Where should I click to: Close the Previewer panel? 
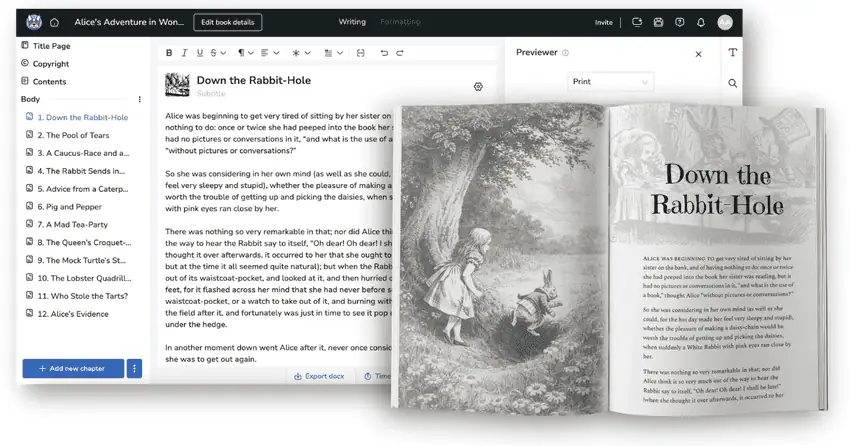pyautogui.click(x=698, y=54)
